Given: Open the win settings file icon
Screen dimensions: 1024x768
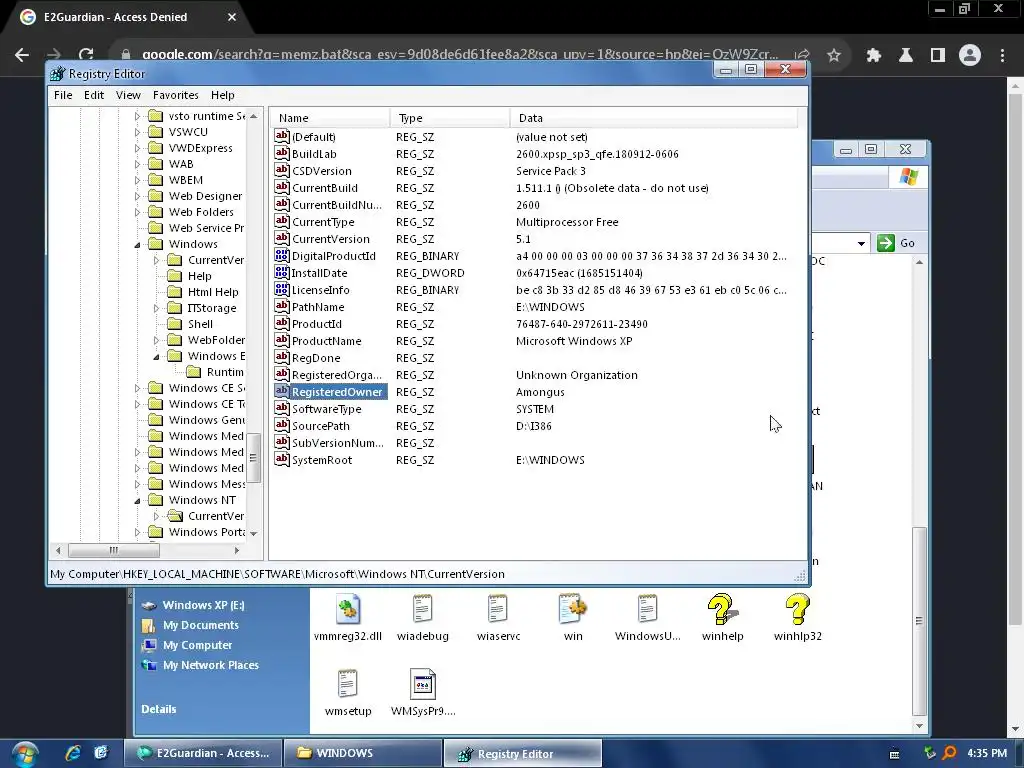Looking at the screenshot, I should [x=573, y=609].
